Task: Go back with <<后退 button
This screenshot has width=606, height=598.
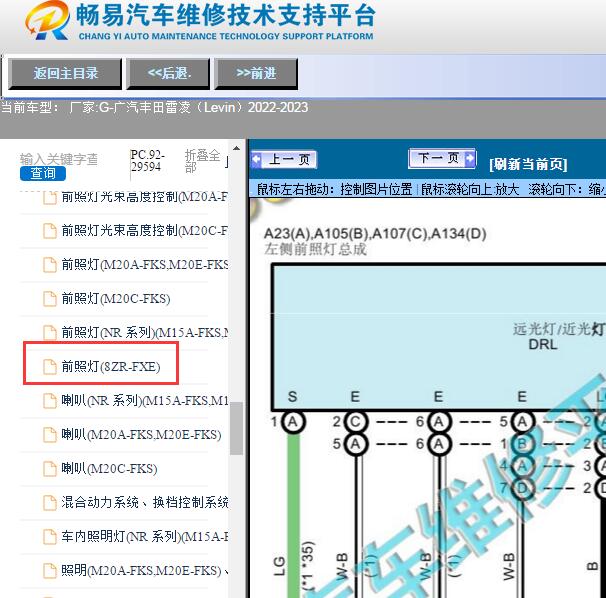Action: [x=169, y=73]
